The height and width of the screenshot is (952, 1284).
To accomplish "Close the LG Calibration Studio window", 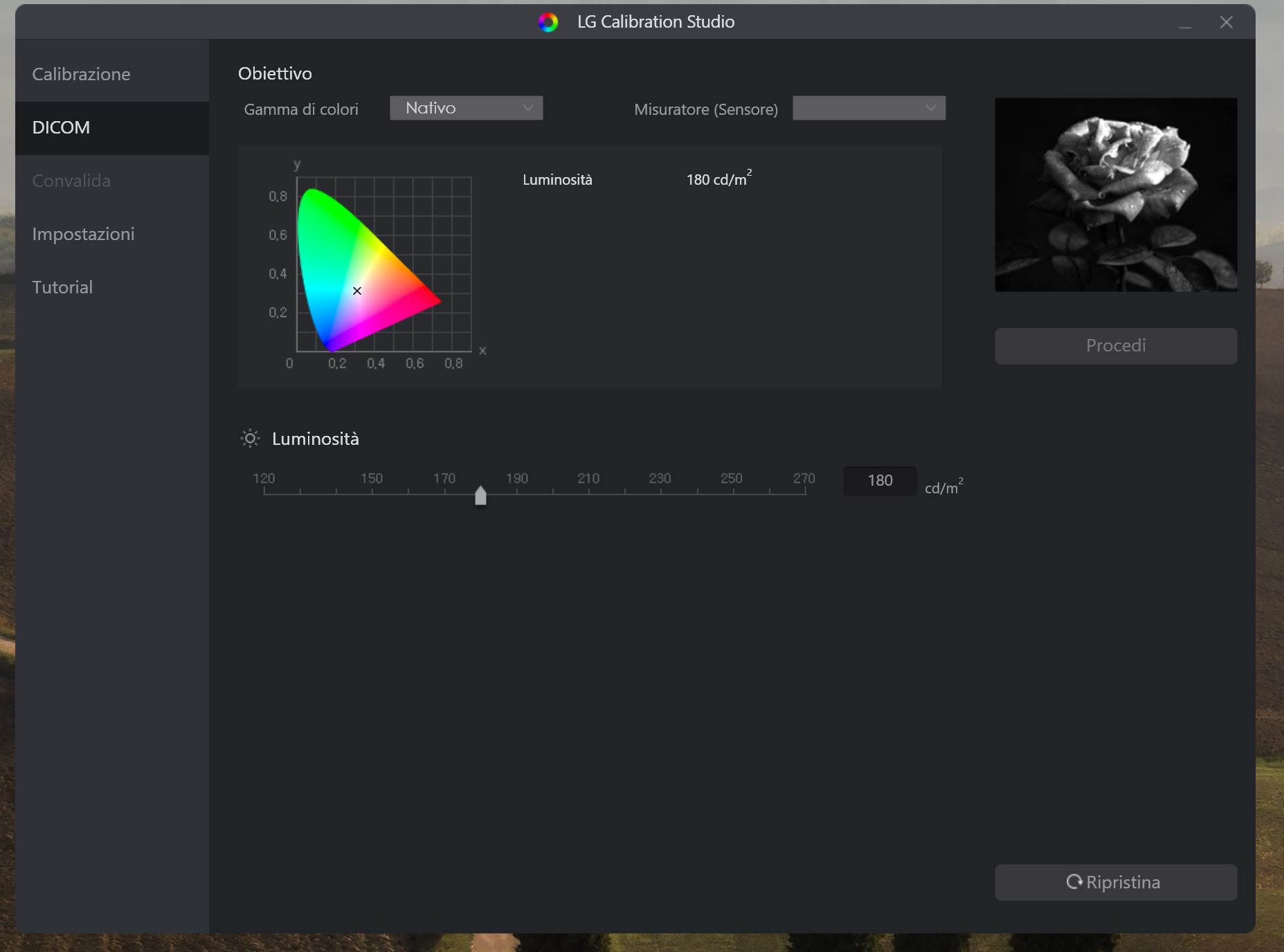I will (x=1227, y=23).
